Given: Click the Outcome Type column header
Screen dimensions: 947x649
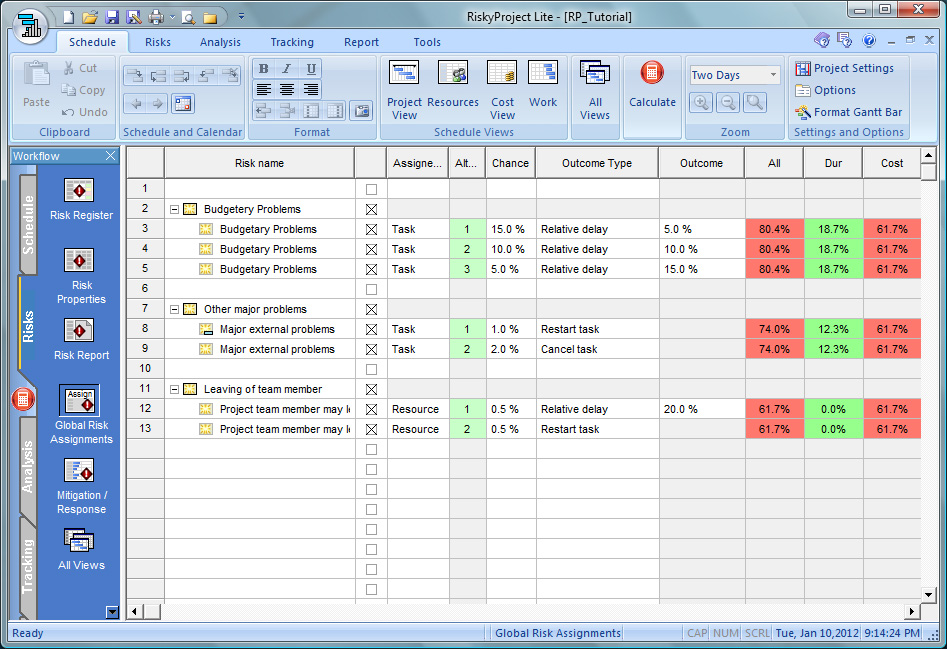Looking at the screenshot, I should [597, 163].
